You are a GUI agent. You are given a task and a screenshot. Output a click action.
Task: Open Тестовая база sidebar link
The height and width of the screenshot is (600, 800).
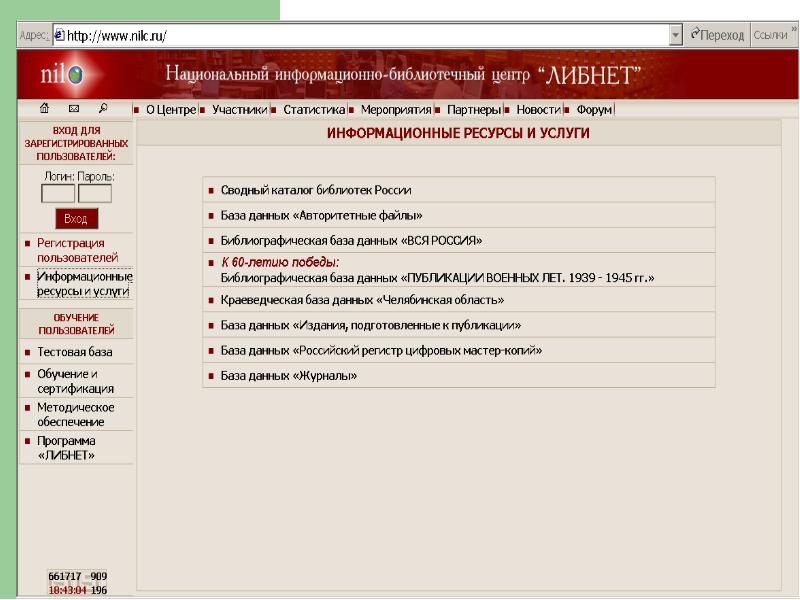point(74,352)
